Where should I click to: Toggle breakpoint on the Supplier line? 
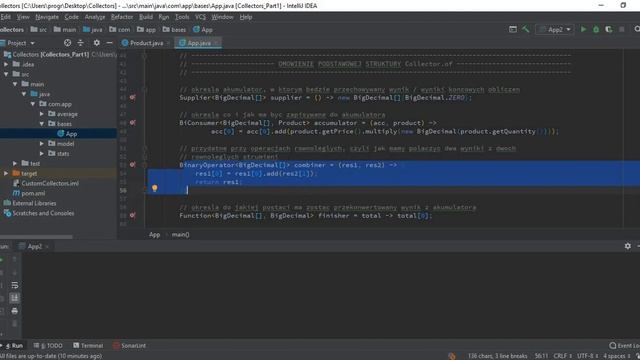click(133, 98)
